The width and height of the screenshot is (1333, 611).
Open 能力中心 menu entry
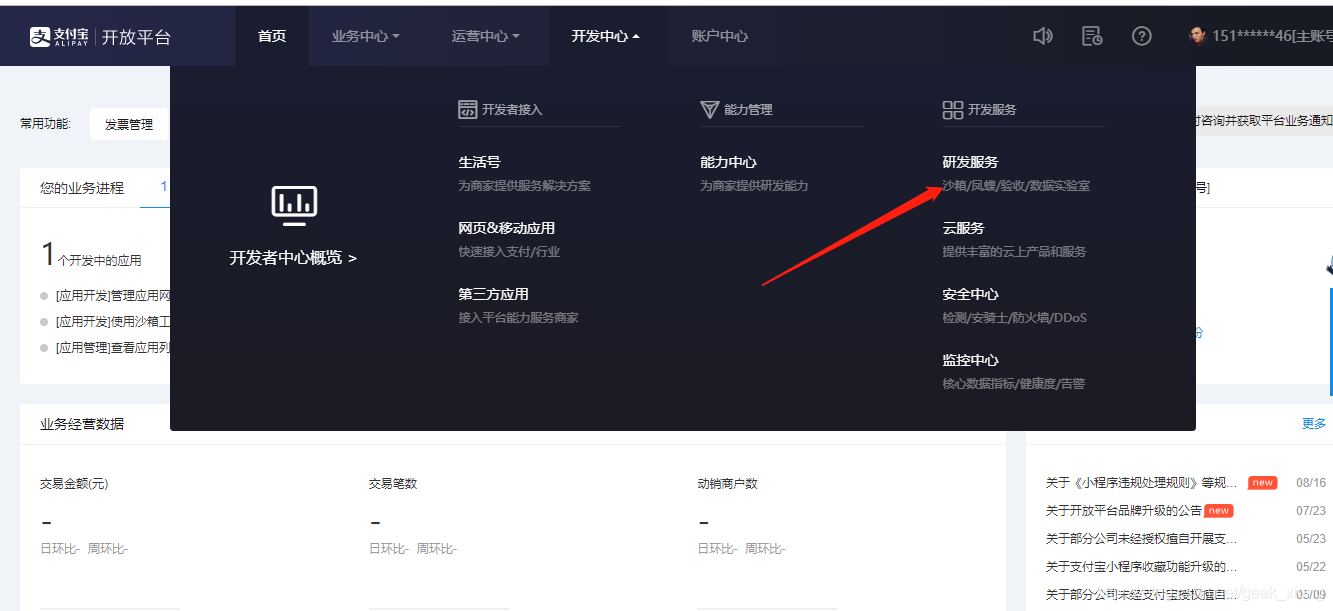pos(729,162)
